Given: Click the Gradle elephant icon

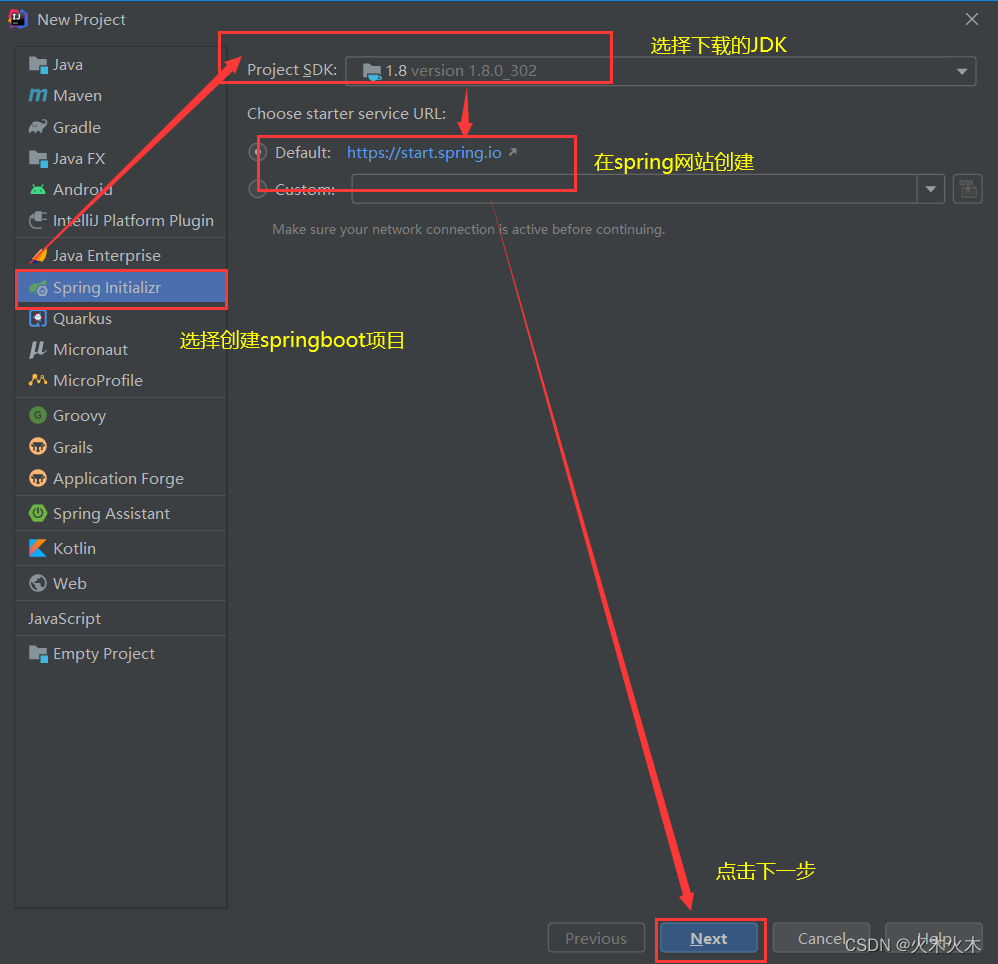Looking at the screenshot, I should pos(38,127).
